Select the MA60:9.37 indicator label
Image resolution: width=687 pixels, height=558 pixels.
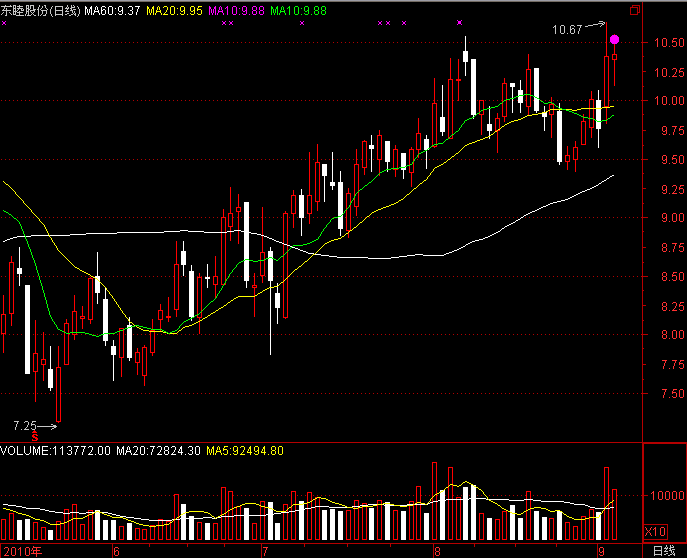pyautogui.click(x=112, y=11)
